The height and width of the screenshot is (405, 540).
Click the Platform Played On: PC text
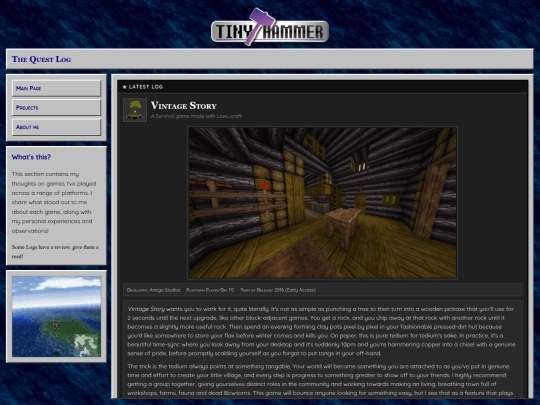pos(210,290)
